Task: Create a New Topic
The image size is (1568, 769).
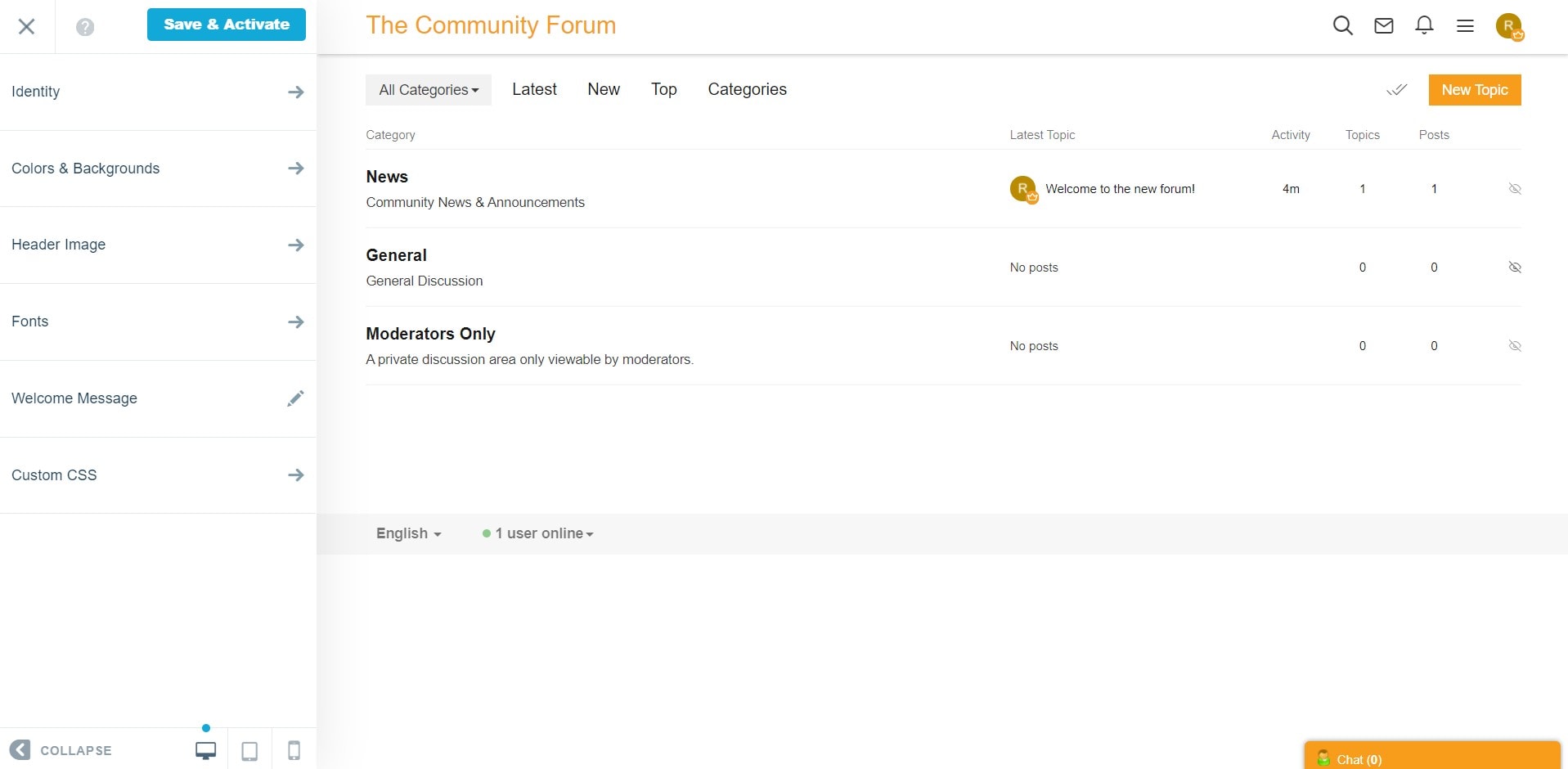Action: click(1474, 90)
